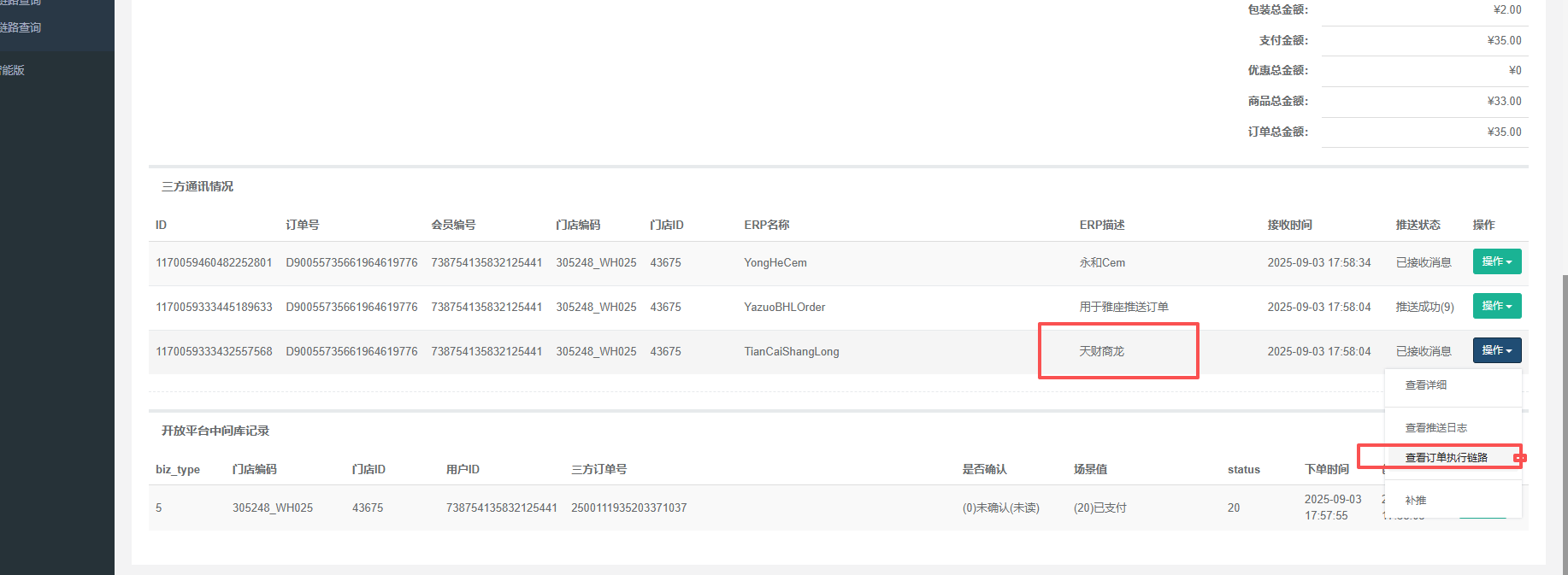
Task: Open the 操作 dropdown in the YongHeCem row
Action: (1496, 261)
